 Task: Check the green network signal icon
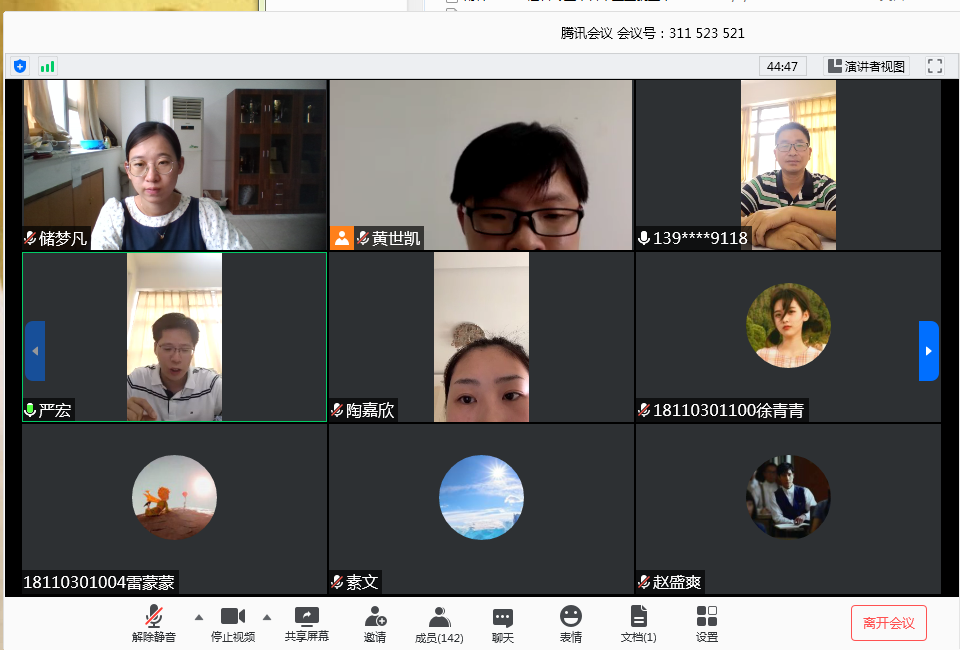pyautogui.click(x=47, y=66)
